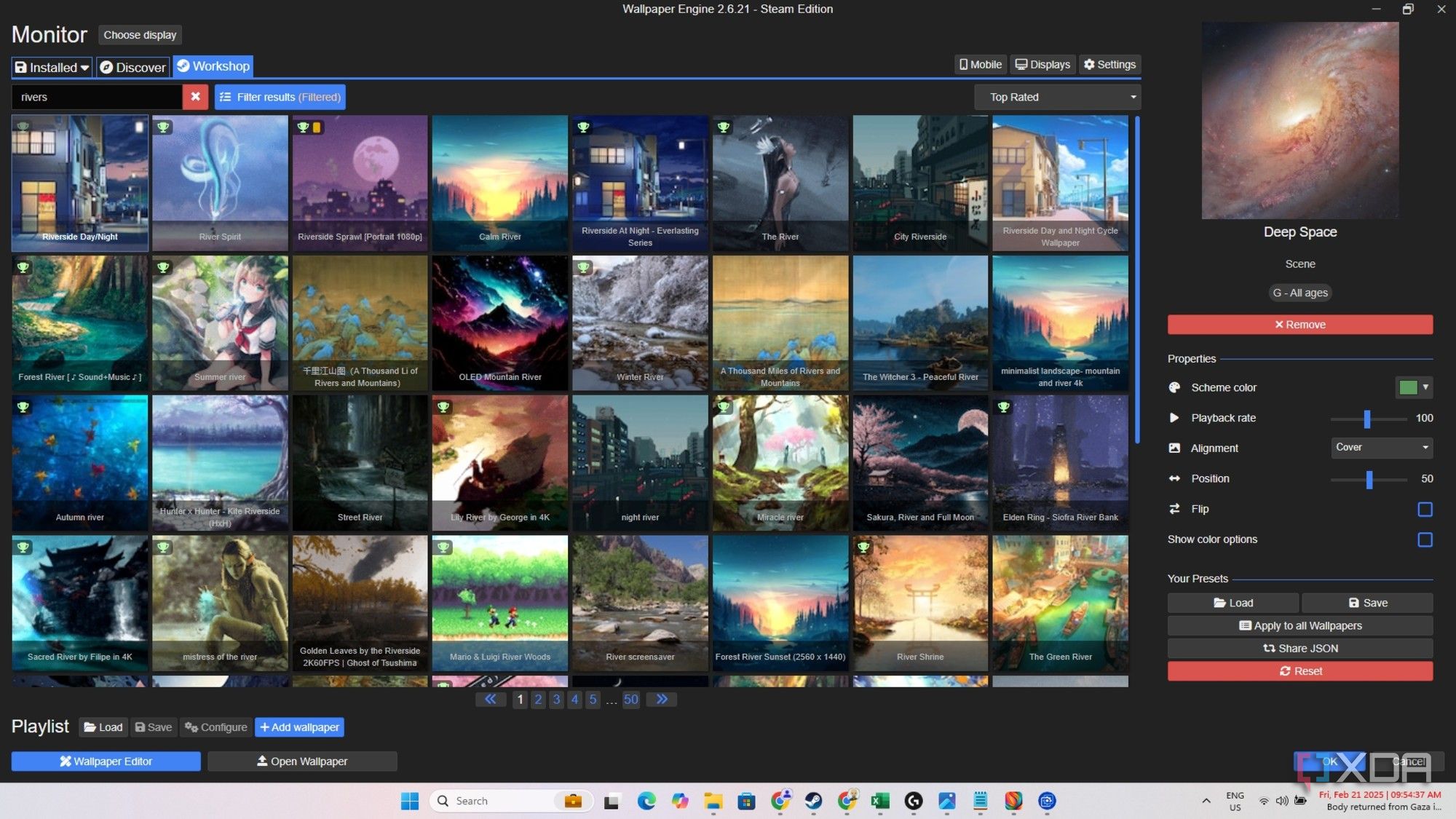Share wallpaper settings as JSON
This screenshot has width=1456, height=819.
(1299, 648)
